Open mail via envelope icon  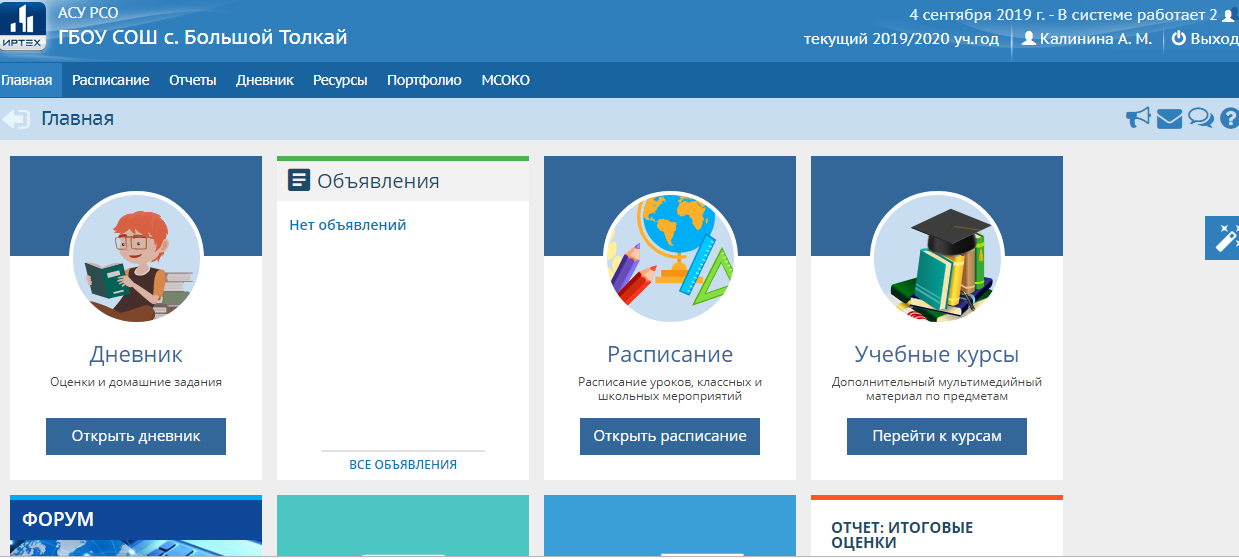tap(1169, 119)
